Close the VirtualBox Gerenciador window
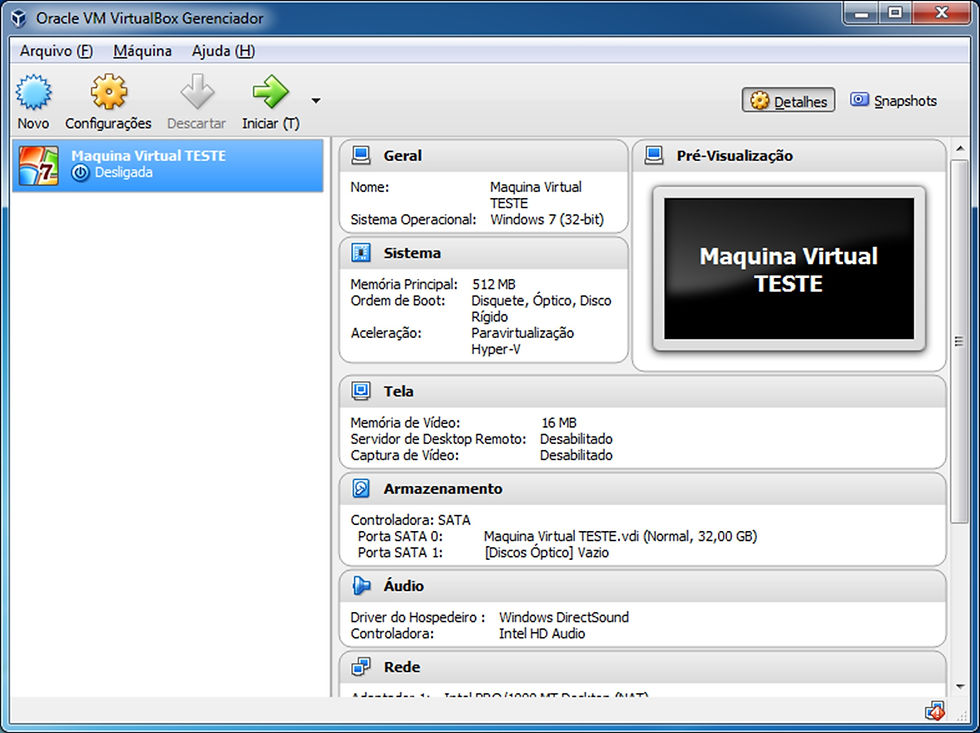This screenshot has height=733, width=980. tap(942, 12)
